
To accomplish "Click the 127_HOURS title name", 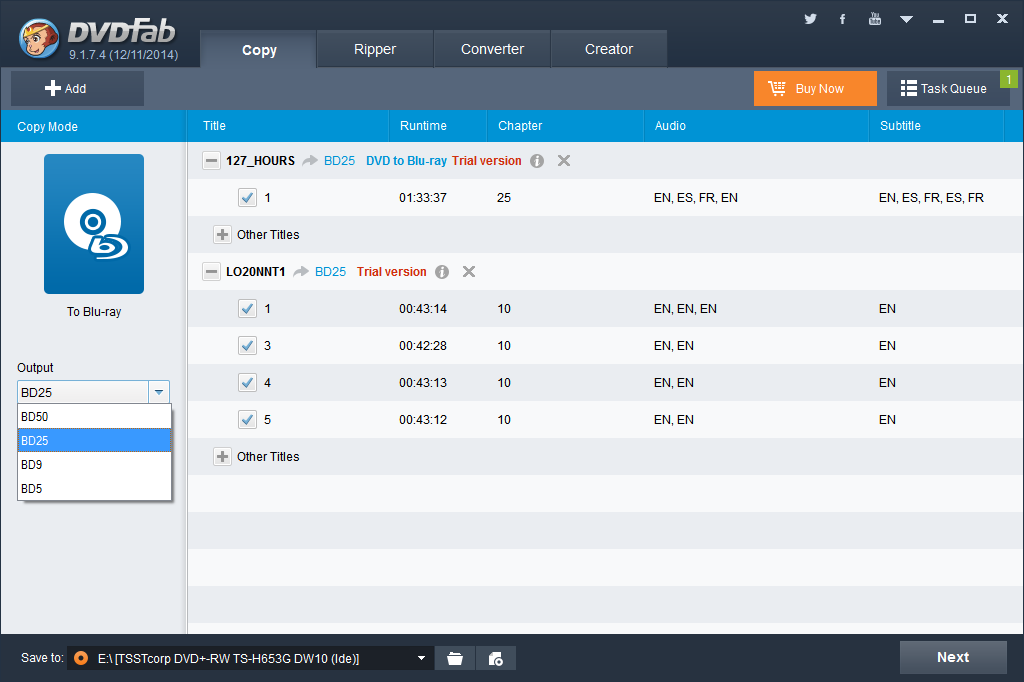I will (261, 161).
